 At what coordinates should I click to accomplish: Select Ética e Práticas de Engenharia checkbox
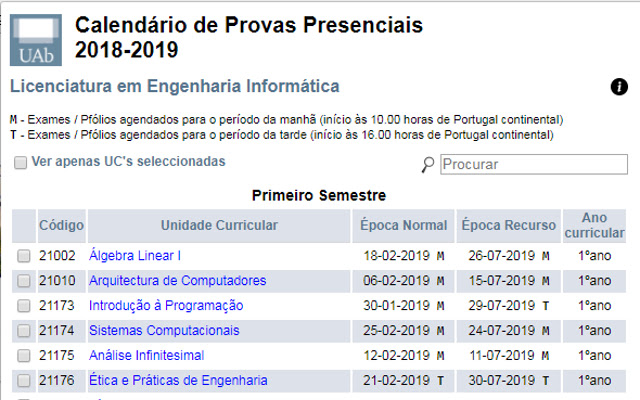[24, 381]
